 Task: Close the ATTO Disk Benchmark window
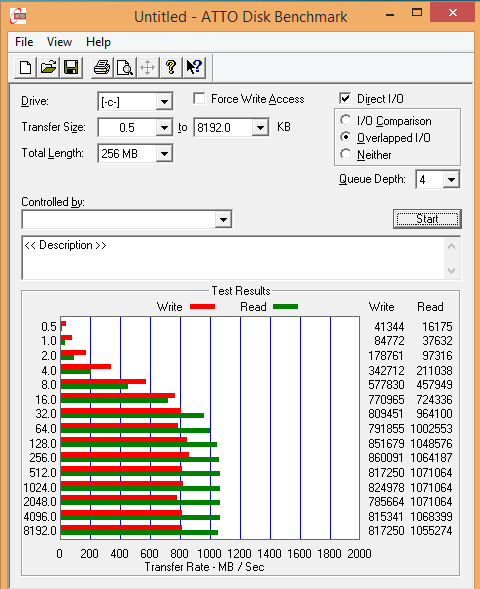pyautogui.click(x=453, y=12)
